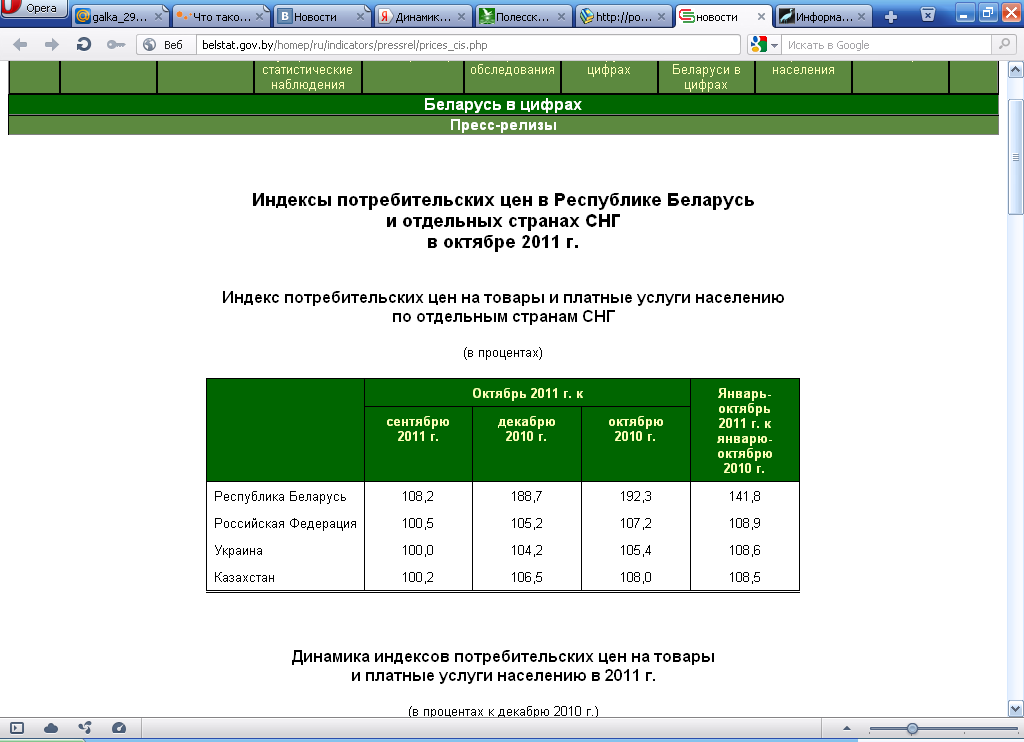Close the galka_29 tab
Image resolution: width=1024 pixels, height=742 pixels.
(158, 17)
